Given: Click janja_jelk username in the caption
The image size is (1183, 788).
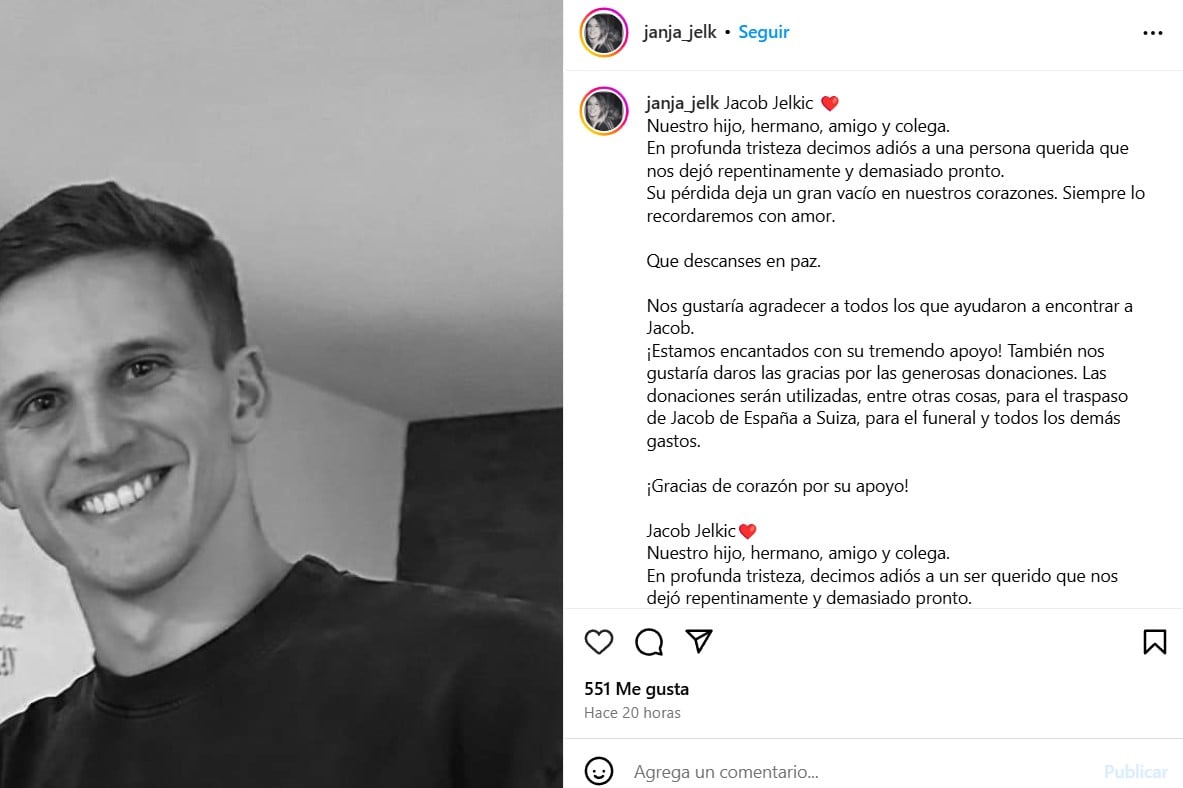Looking at the screenshot, I should click(x=682, y=103).
